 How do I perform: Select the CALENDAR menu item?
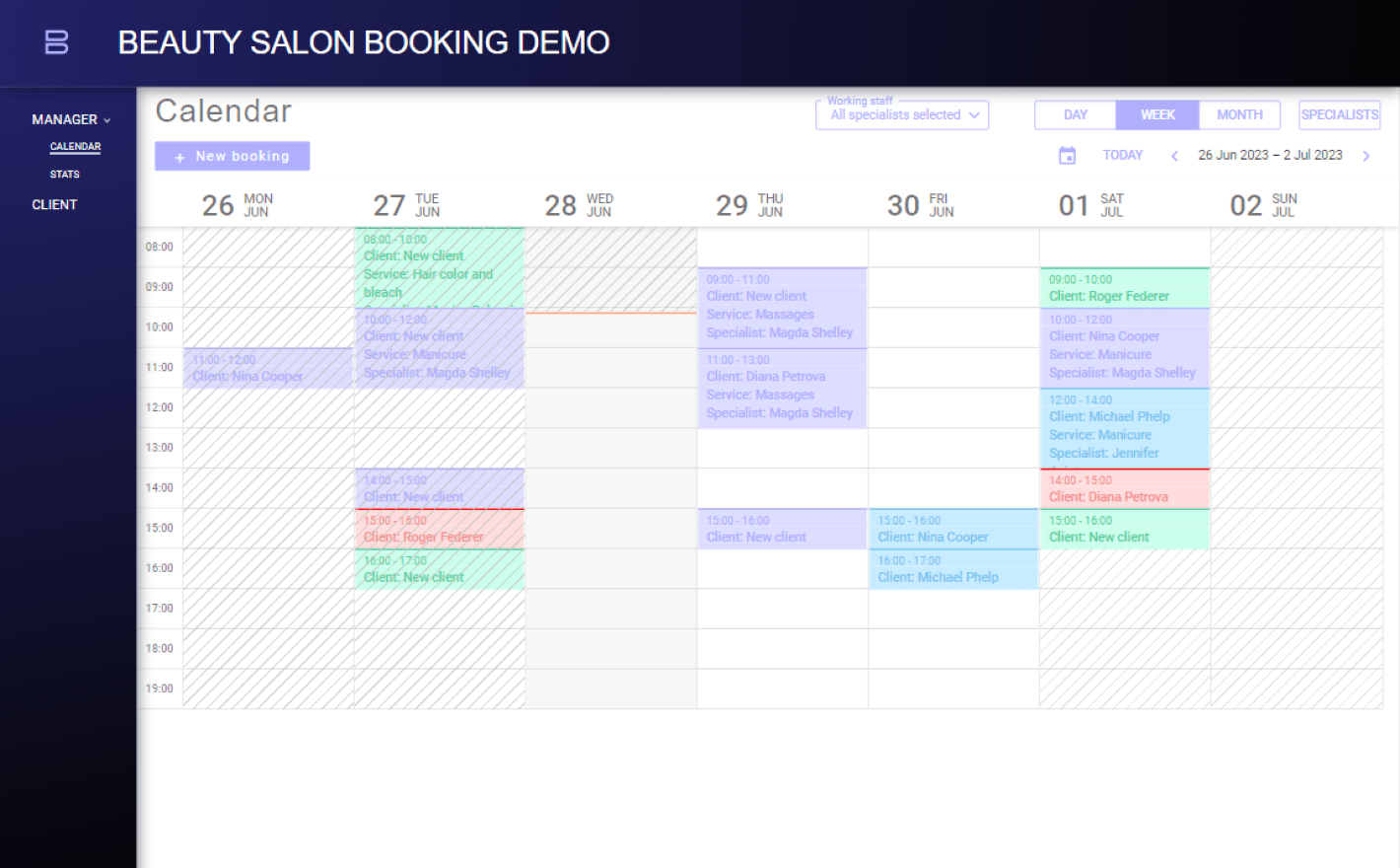pyautogui.click(x=75, y=146)
